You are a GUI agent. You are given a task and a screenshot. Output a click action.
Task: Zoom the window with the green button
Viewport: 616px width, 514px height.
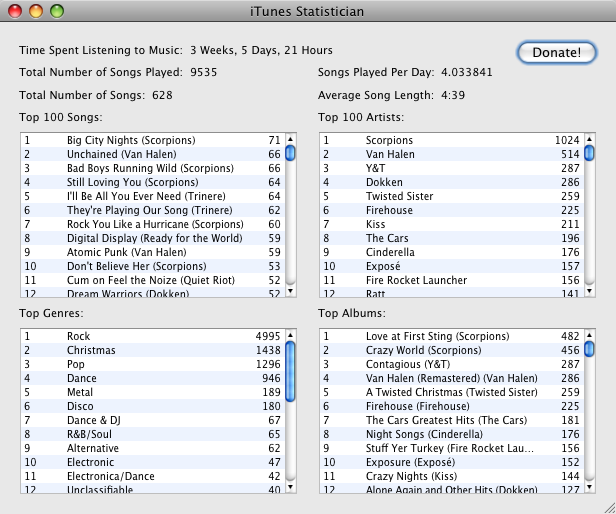pyautogui.click(x=57, y=11)
